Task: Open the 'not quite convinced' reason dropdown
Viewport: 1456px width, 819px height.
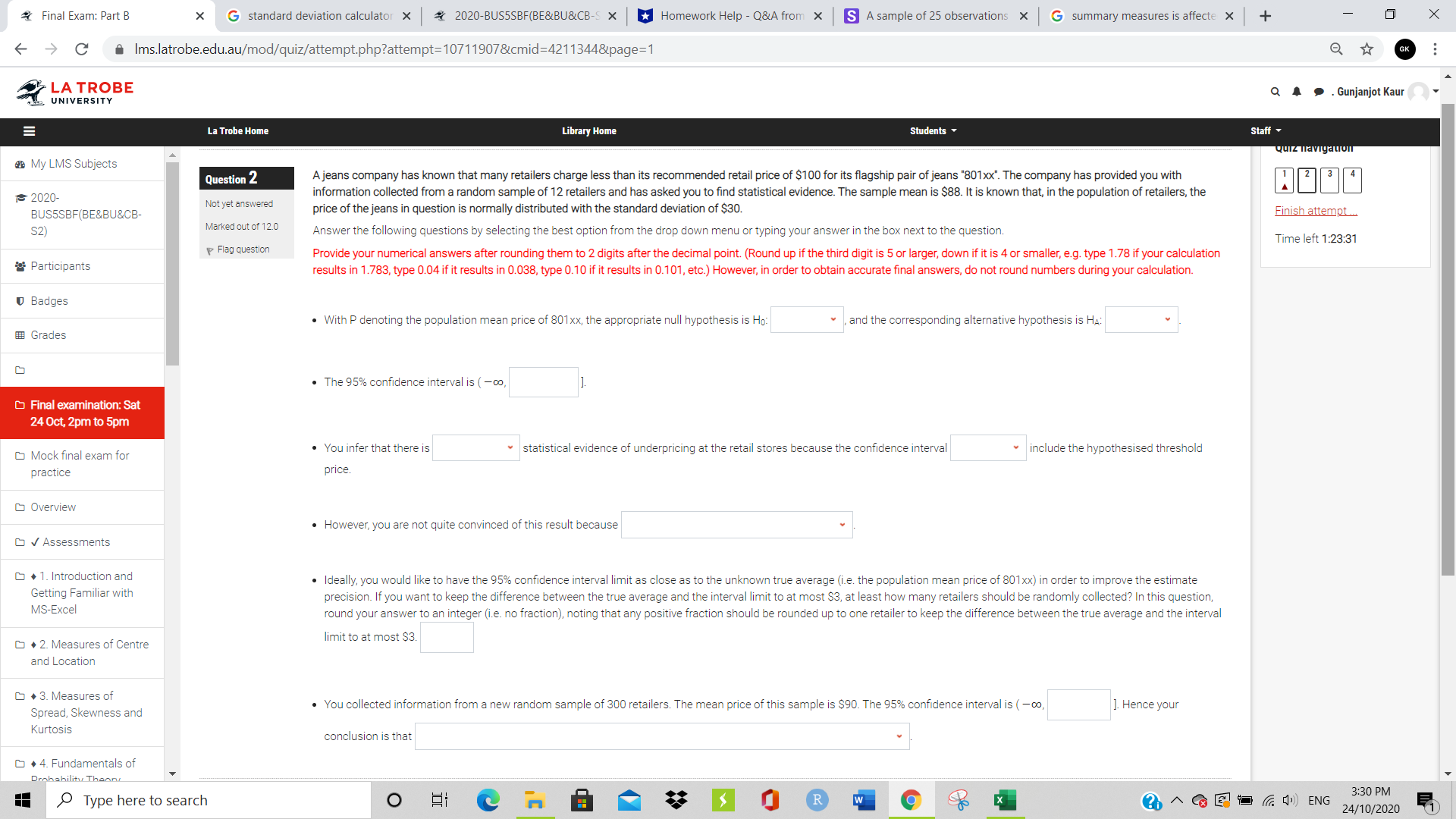Action: pos(736,524)
